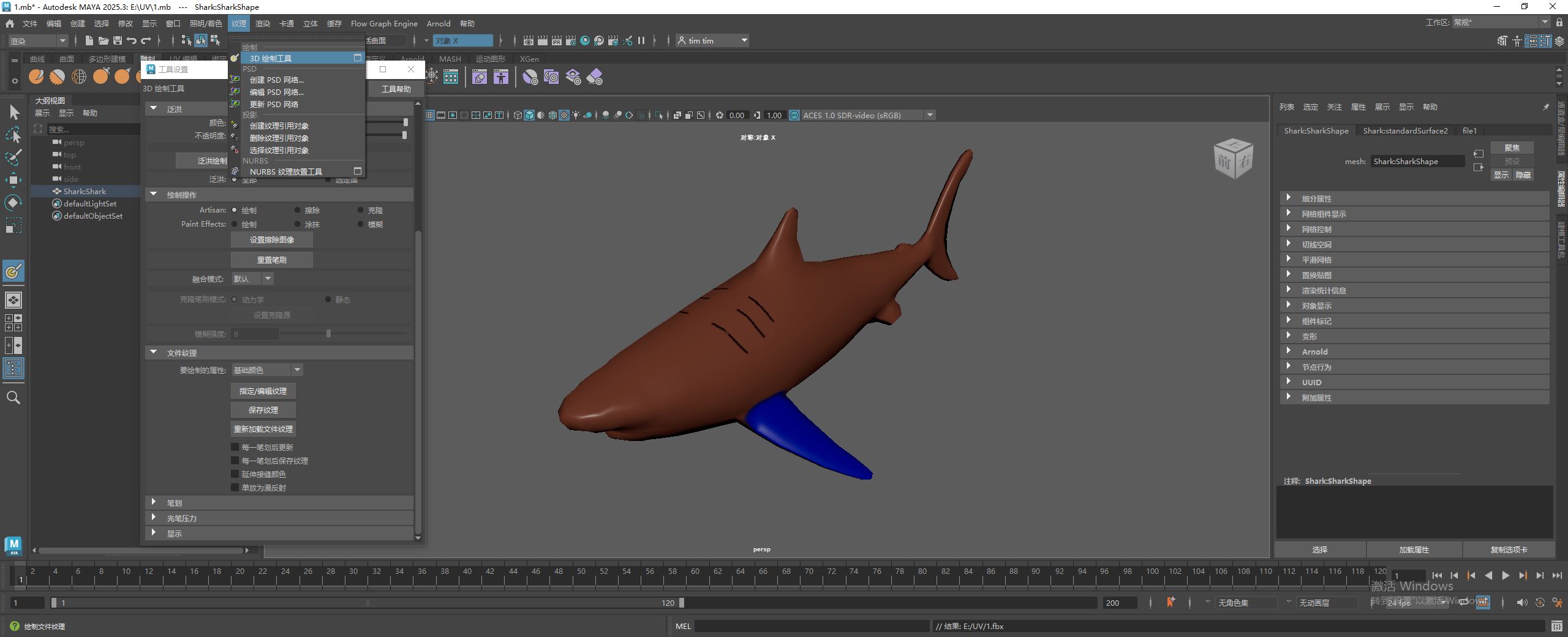This screenshot has width=1568, height=637.
Task: Click the 不透明度 slider handle
Action: tap(404, 135)
